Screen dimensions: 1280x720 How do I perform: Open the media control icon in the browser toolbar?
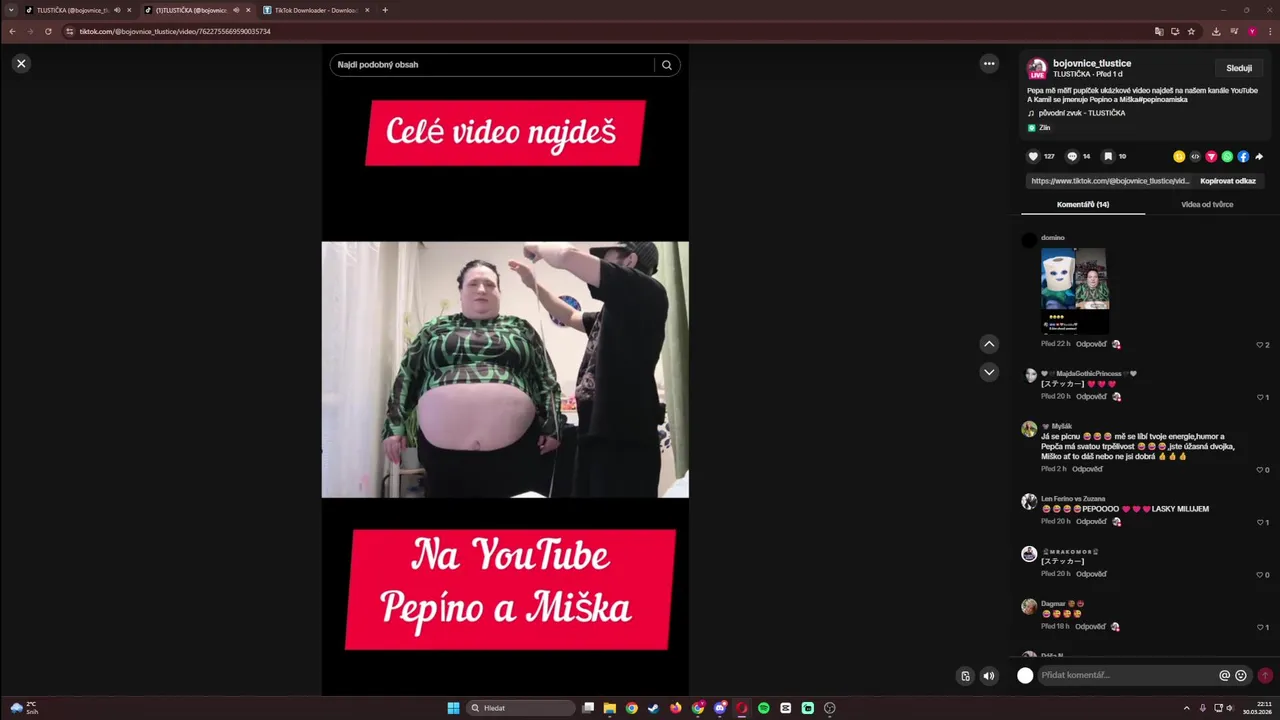click(1233, 31)
